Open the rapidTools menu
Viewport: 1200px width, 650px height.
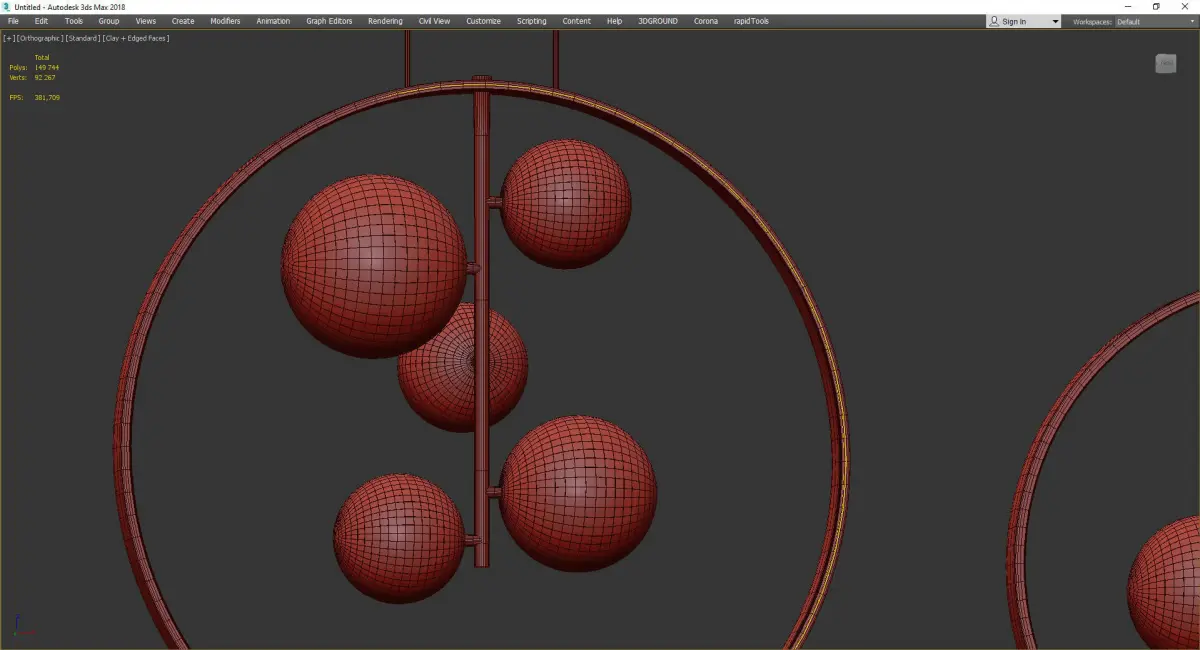750,21
